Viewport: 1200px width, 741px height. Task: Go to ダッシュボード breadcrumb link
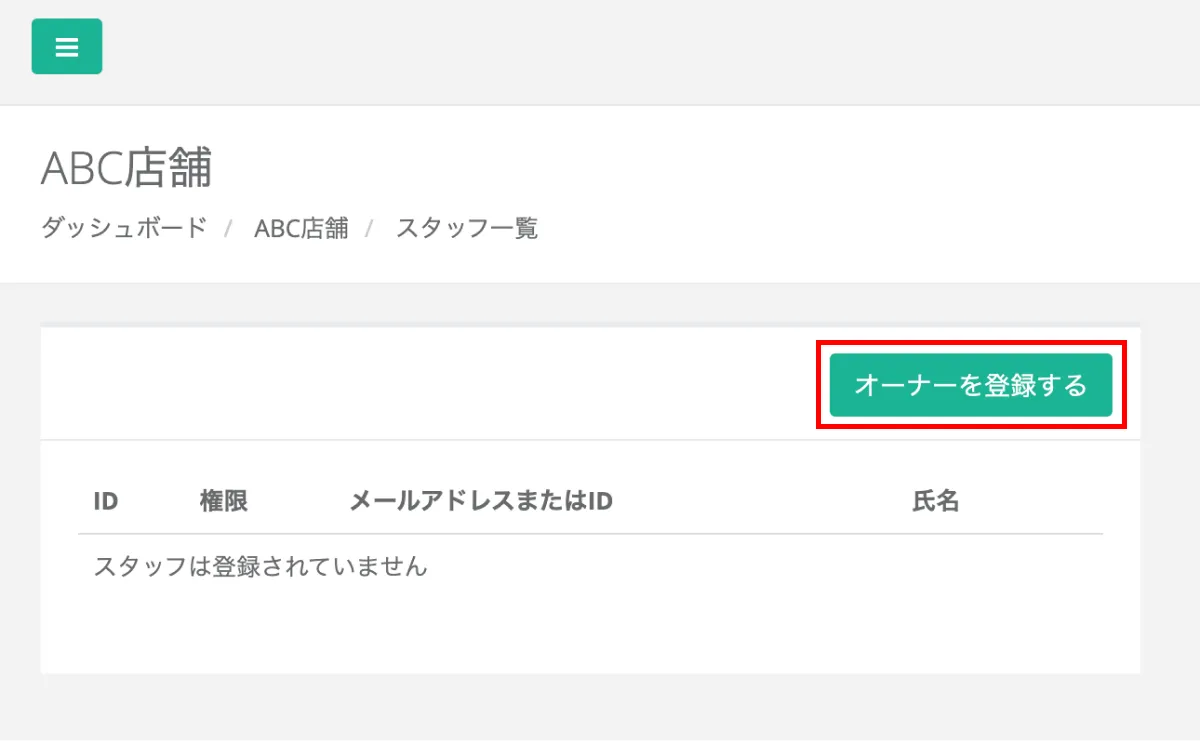[x=124, y=228]
